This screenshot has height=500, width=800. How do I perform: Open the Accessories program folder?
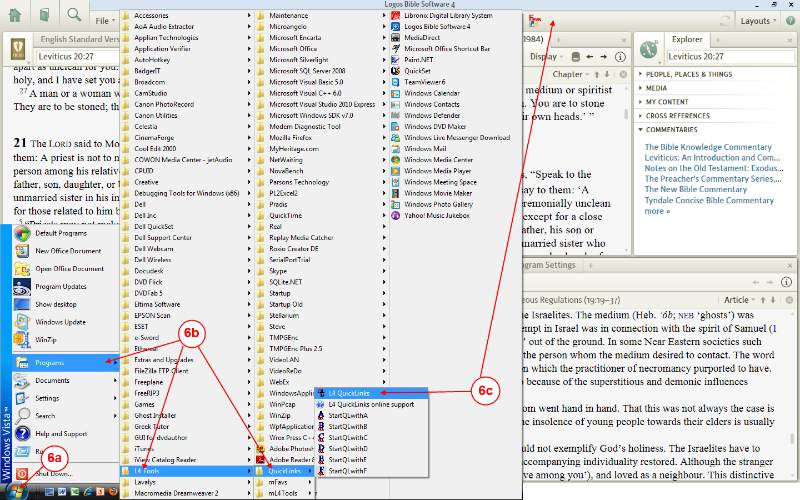pyautogui.click(x=187, y=15)
